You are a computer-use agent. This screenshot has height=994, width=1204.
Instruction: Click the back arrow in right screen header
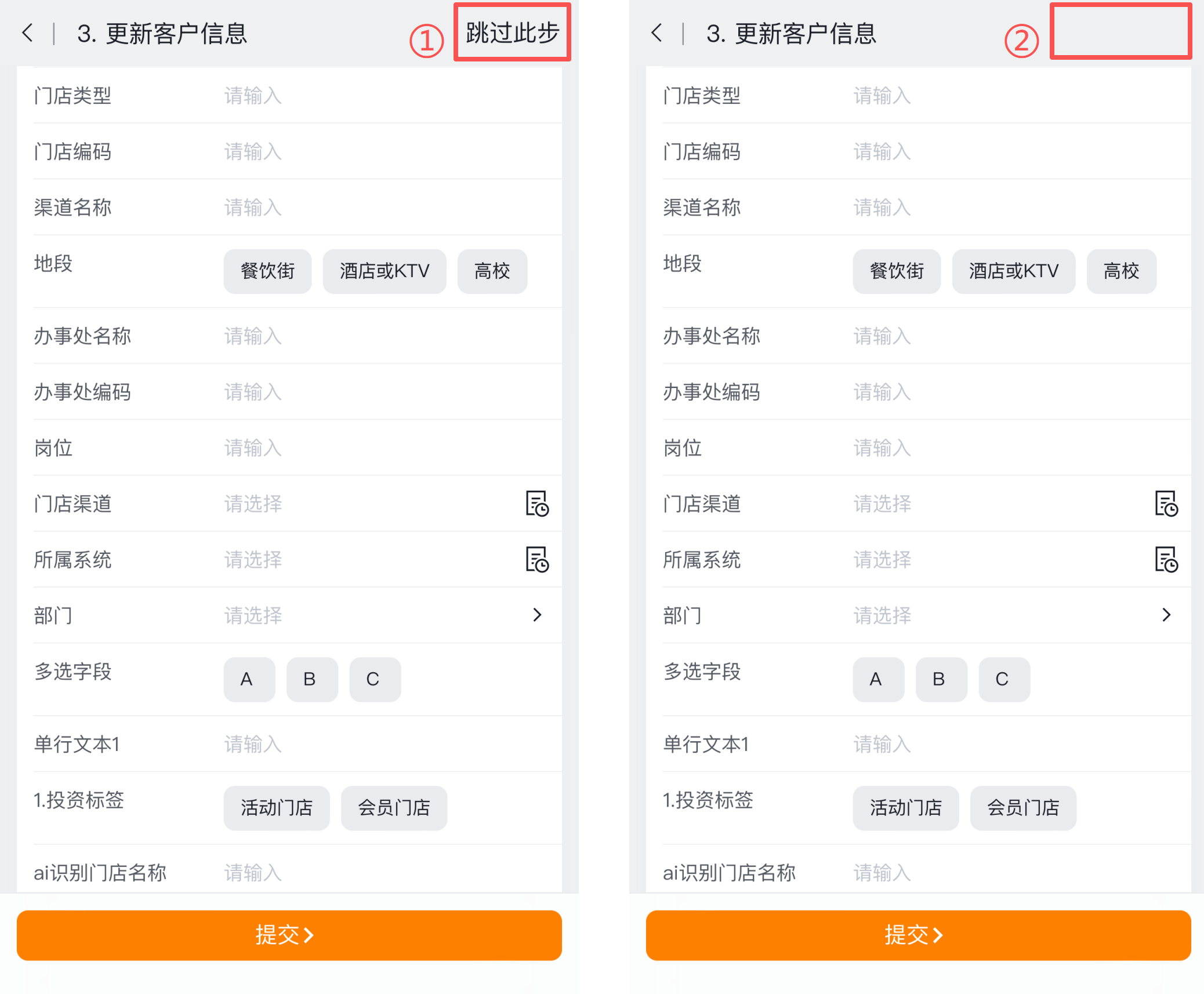pos(657,33)
